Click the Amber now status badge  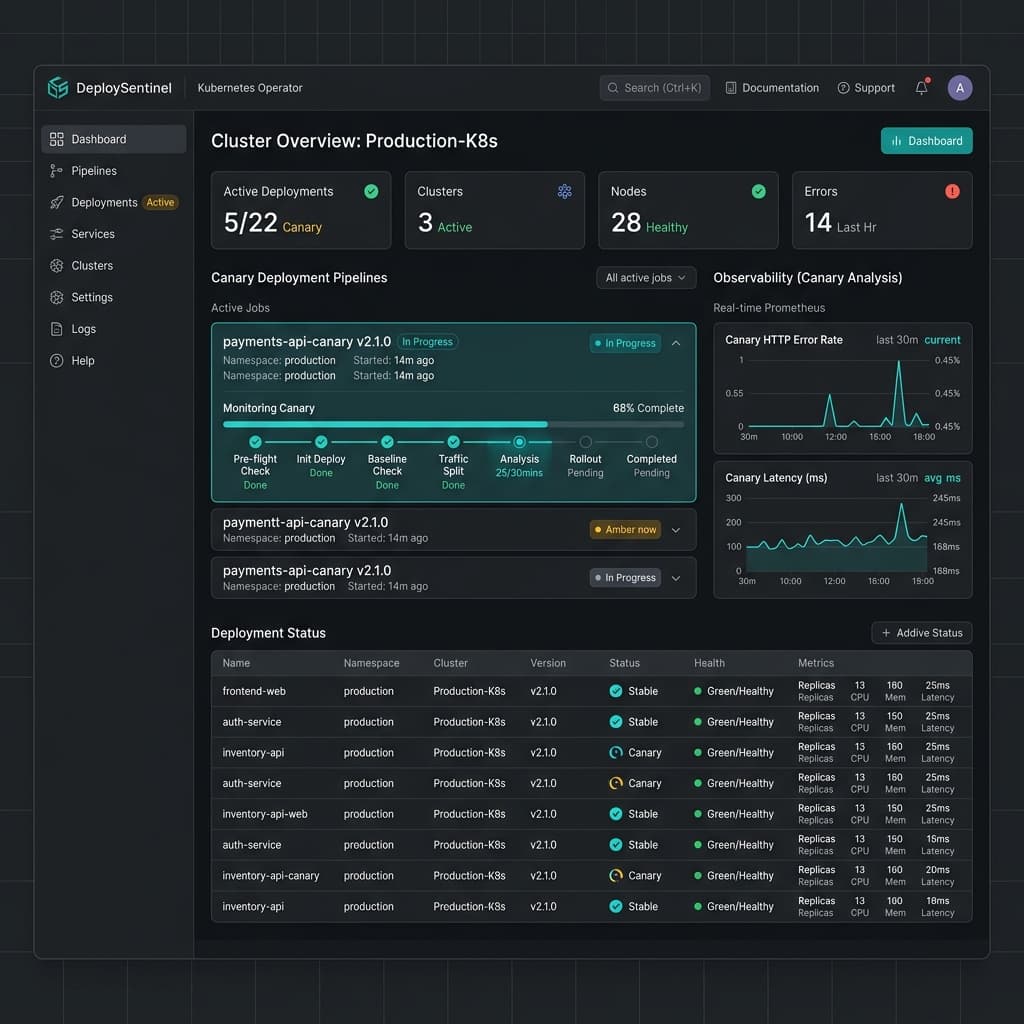tap(625, 530)
